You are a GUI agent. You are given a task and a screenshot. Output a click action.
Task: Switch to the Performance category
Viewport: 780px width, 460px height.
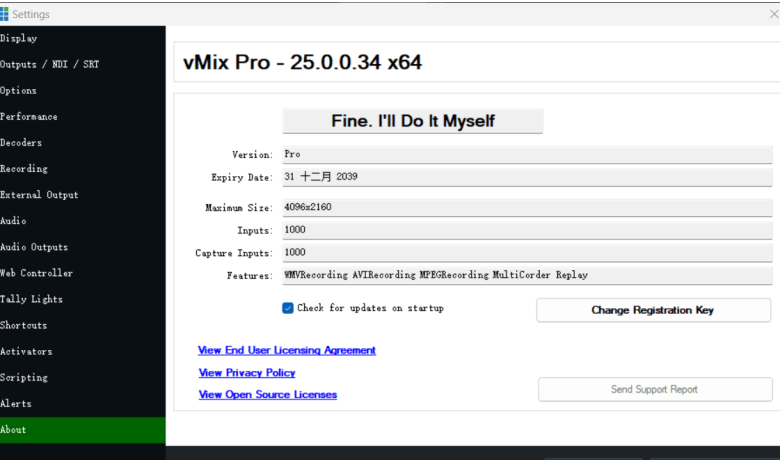tap(83, 117)
